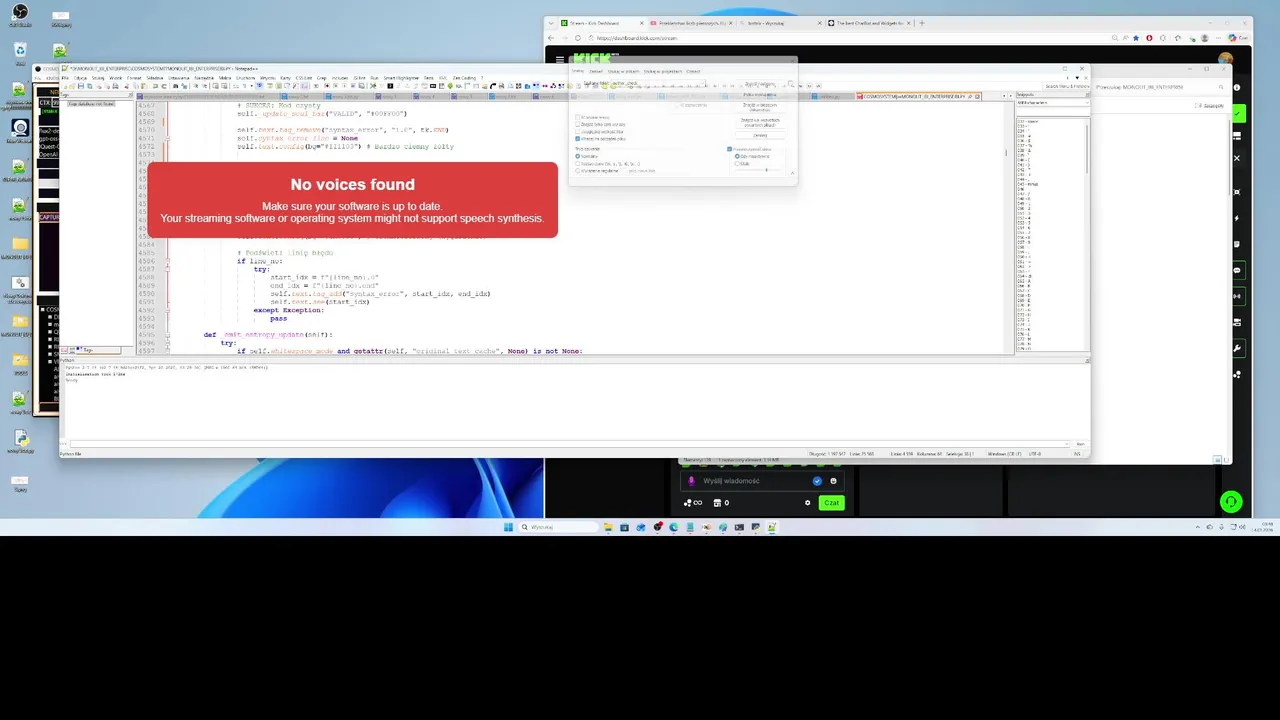
Task: Click the 'Znajdź następny' button
Action: [x=760, y=84]
